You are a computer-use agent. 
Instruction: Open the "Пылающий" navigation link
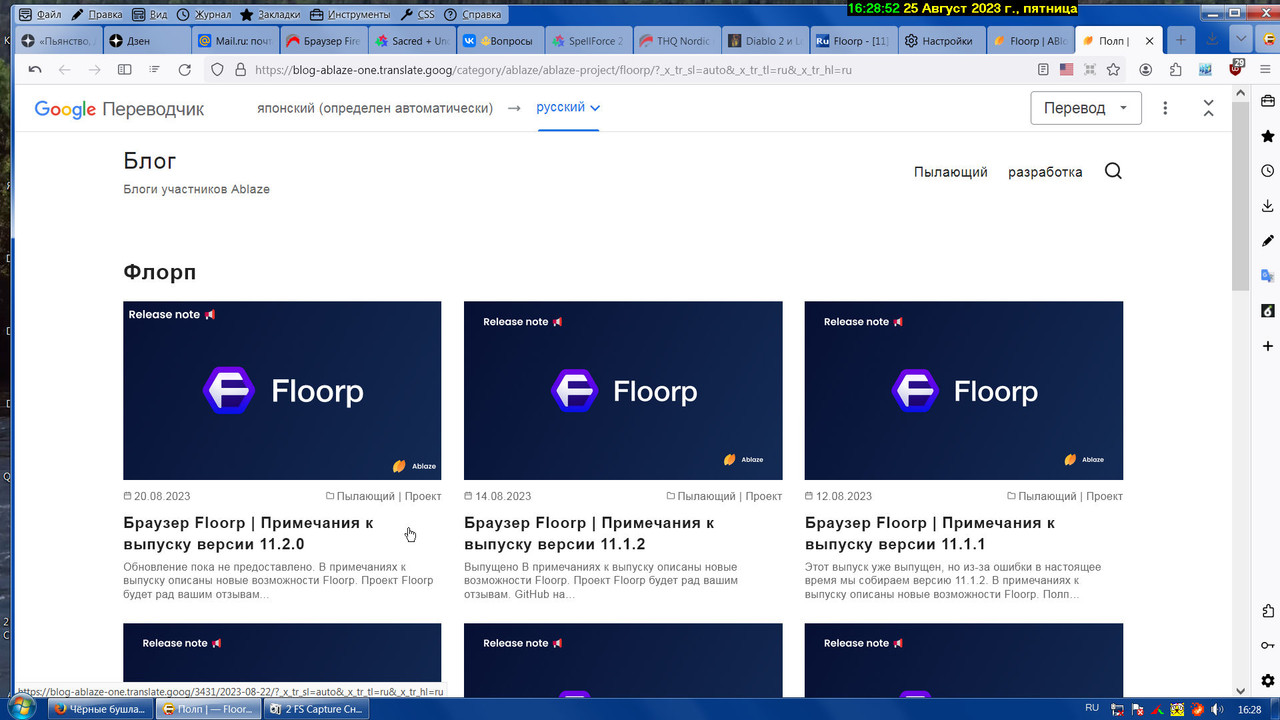[951, 172]
